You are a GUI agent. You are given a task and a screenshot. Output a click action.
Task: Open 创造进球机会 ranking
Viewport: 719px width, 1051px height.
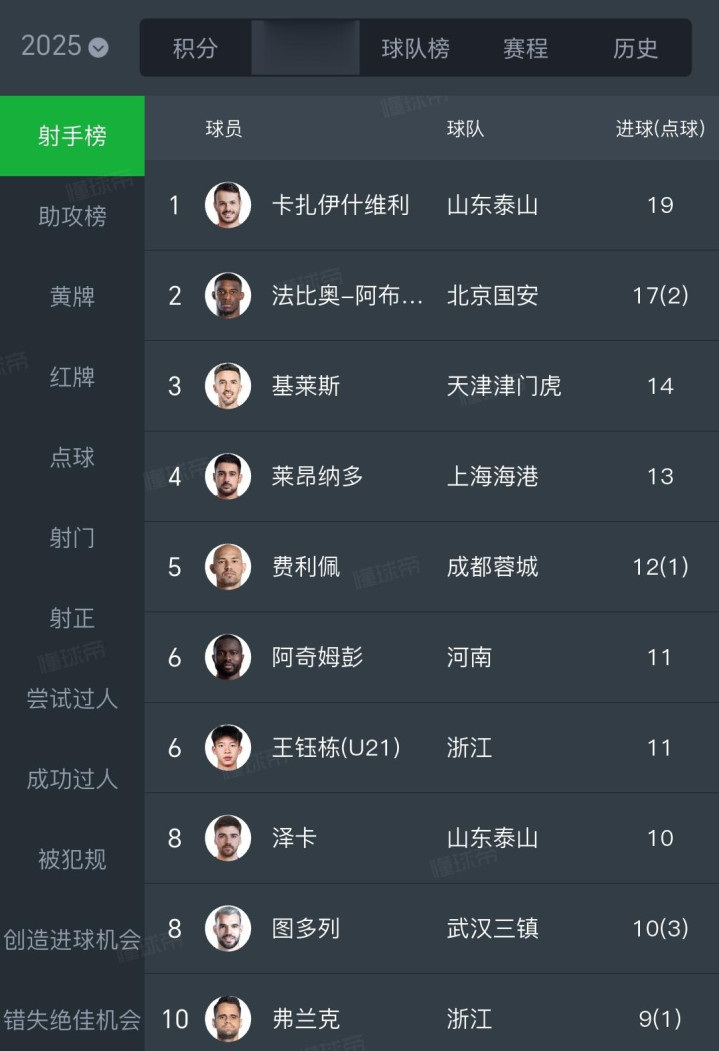pyautogui.click(x=72, y=940)
